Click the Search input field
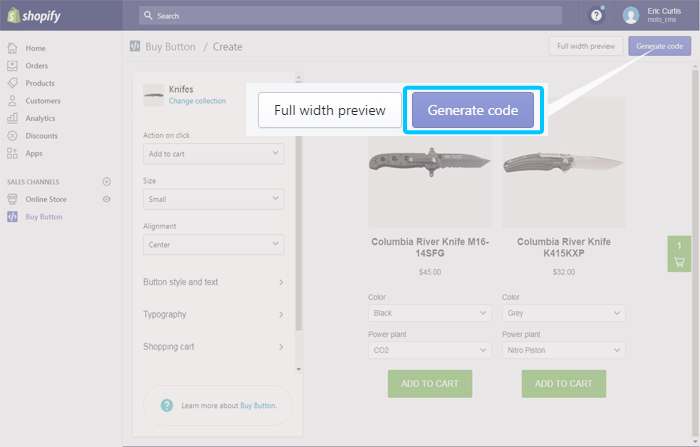This screenshot has height=447, width=700. coord(350,16)
